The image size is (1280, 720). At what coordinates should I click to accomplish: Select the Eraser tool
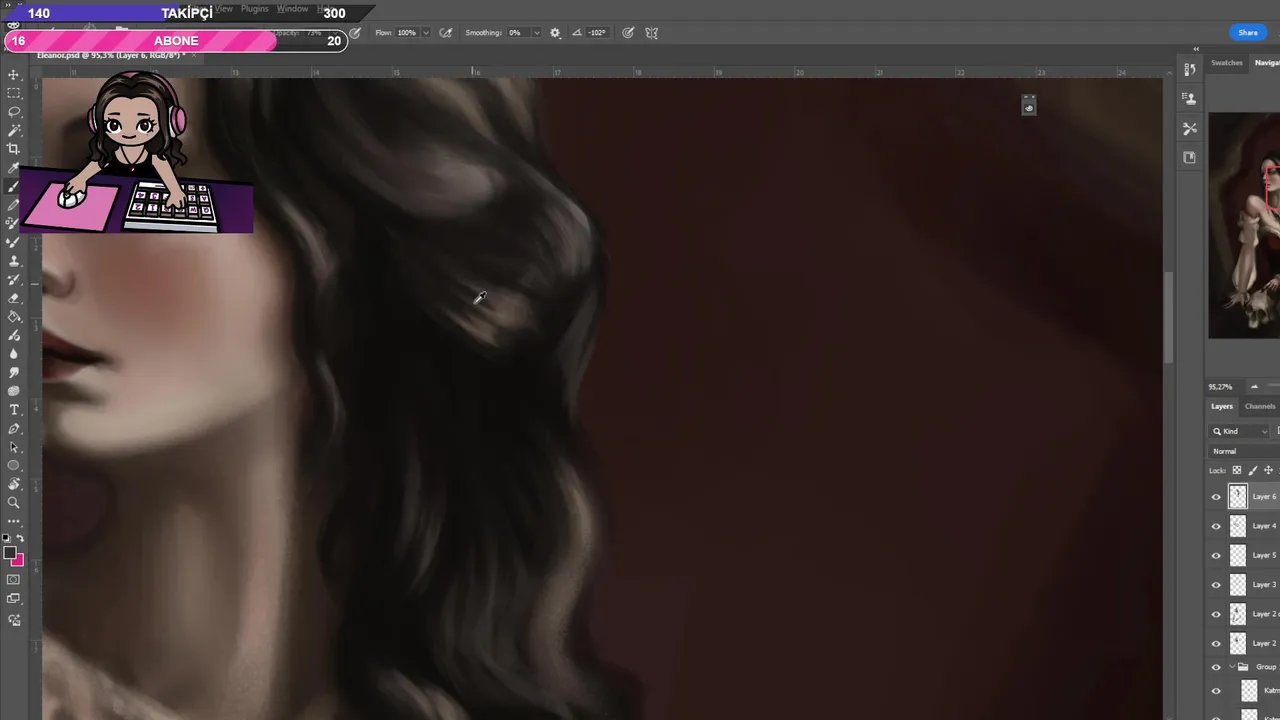pyautogui.click(x=14, y=298)
